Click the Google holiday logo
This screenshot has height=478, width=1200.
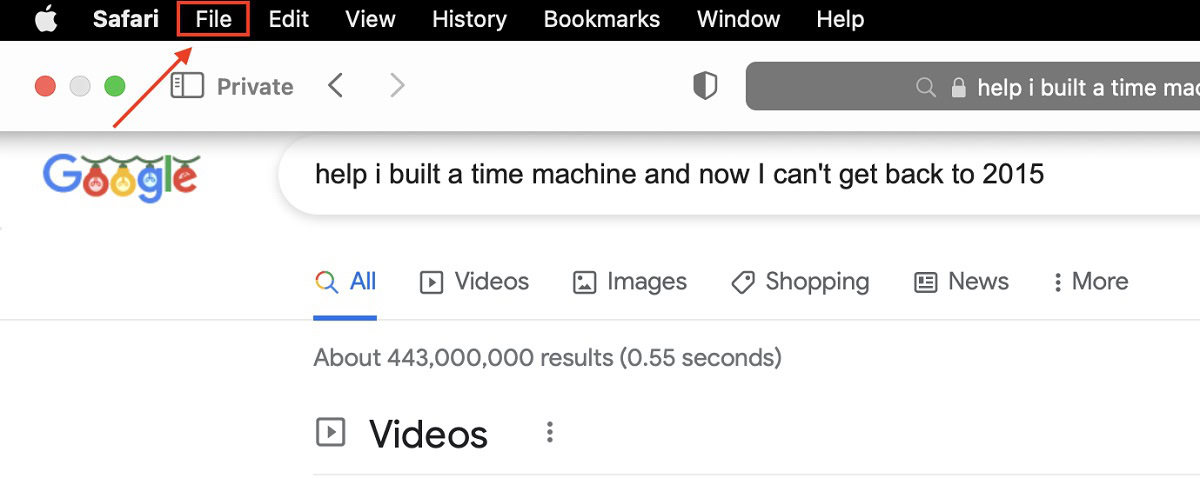pos(120,177)
